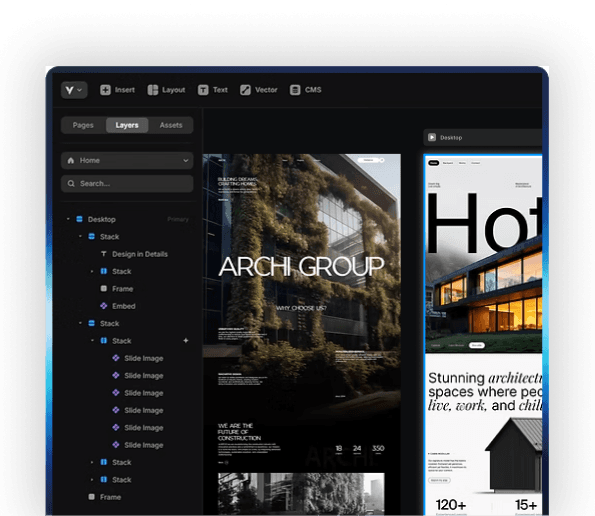Select the Layers tab
595x516 pixels.
[x=127, y=125]
